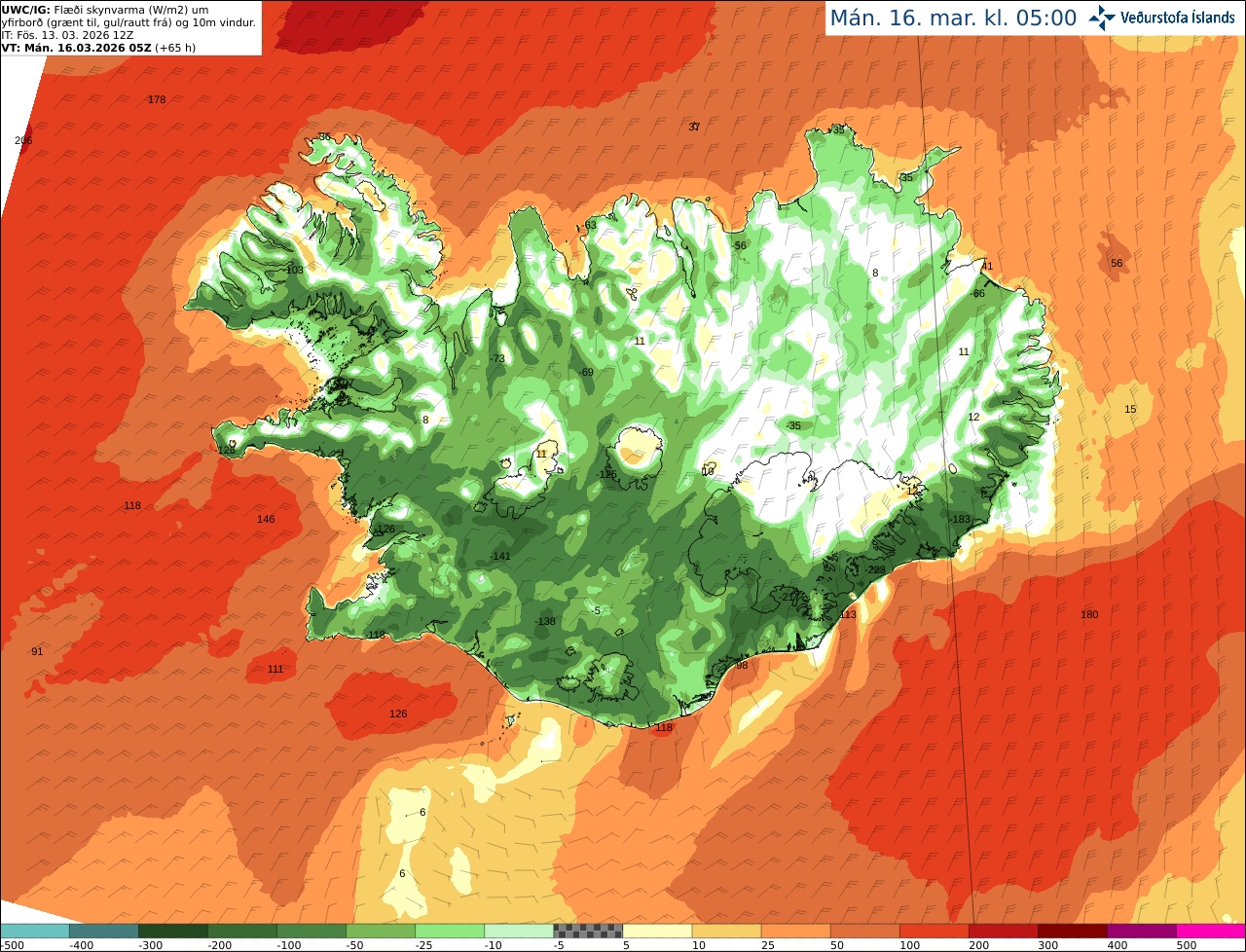Select the magenta legend swatch above 500
This screenshot has height=952, width=1246.
click(1211, 931)
